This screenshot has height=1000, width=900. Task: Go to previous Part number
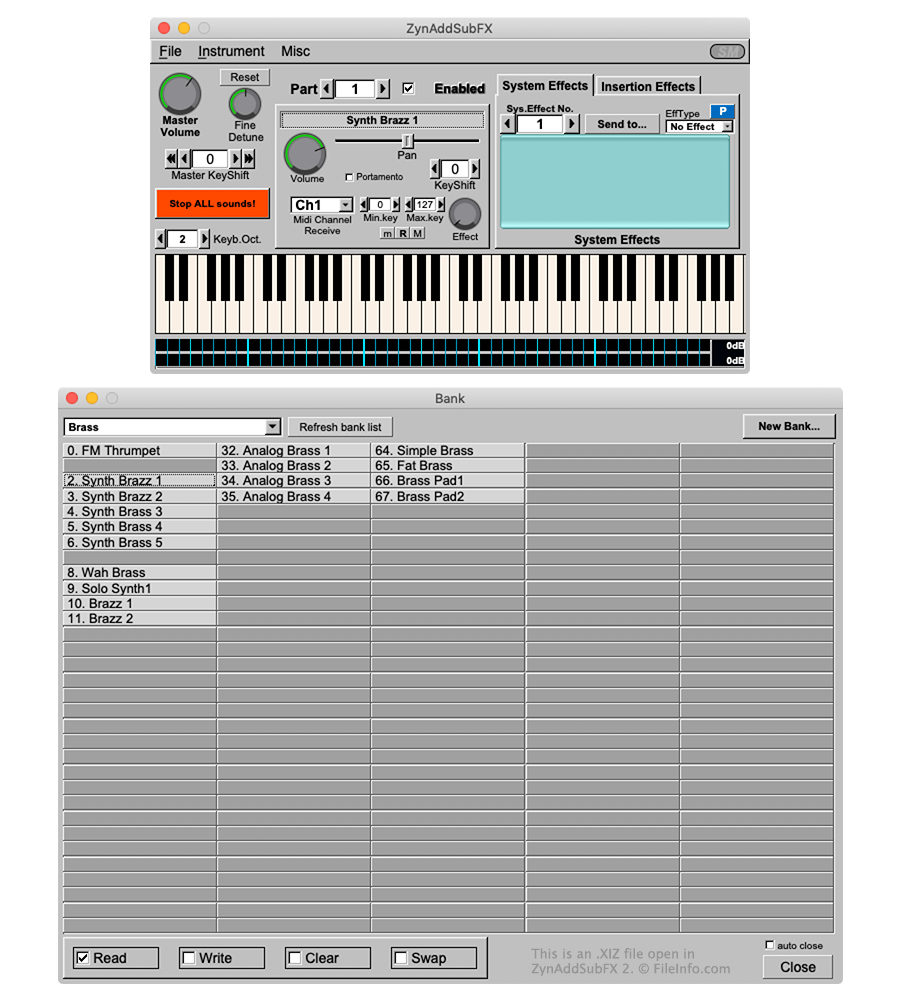coord(327,89)
